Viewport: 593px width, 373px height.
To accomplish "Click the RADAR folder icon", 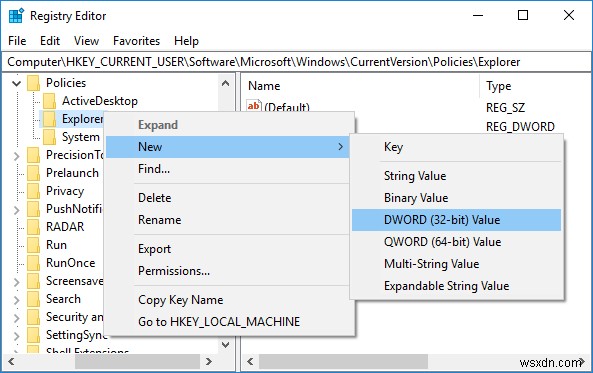I will [x=33, y=227].
